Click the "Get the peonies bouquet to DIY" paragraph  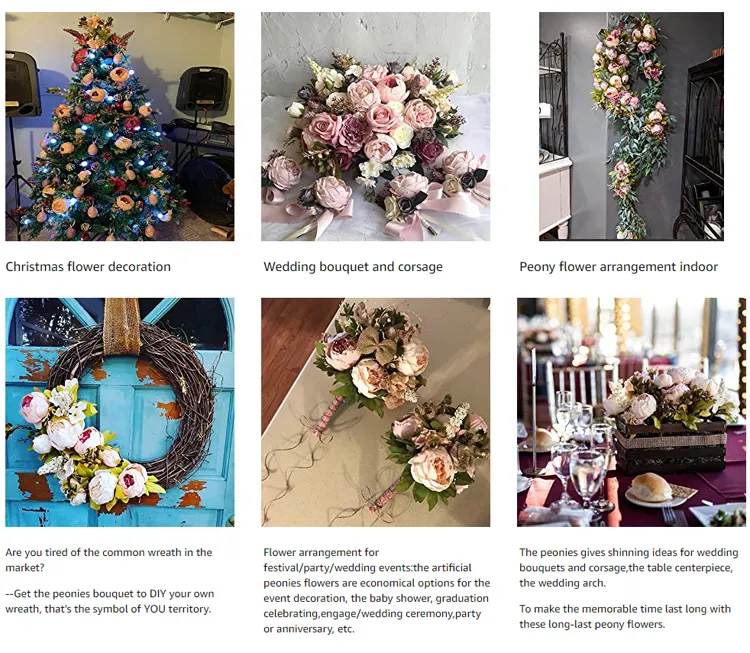click(110, 601)
